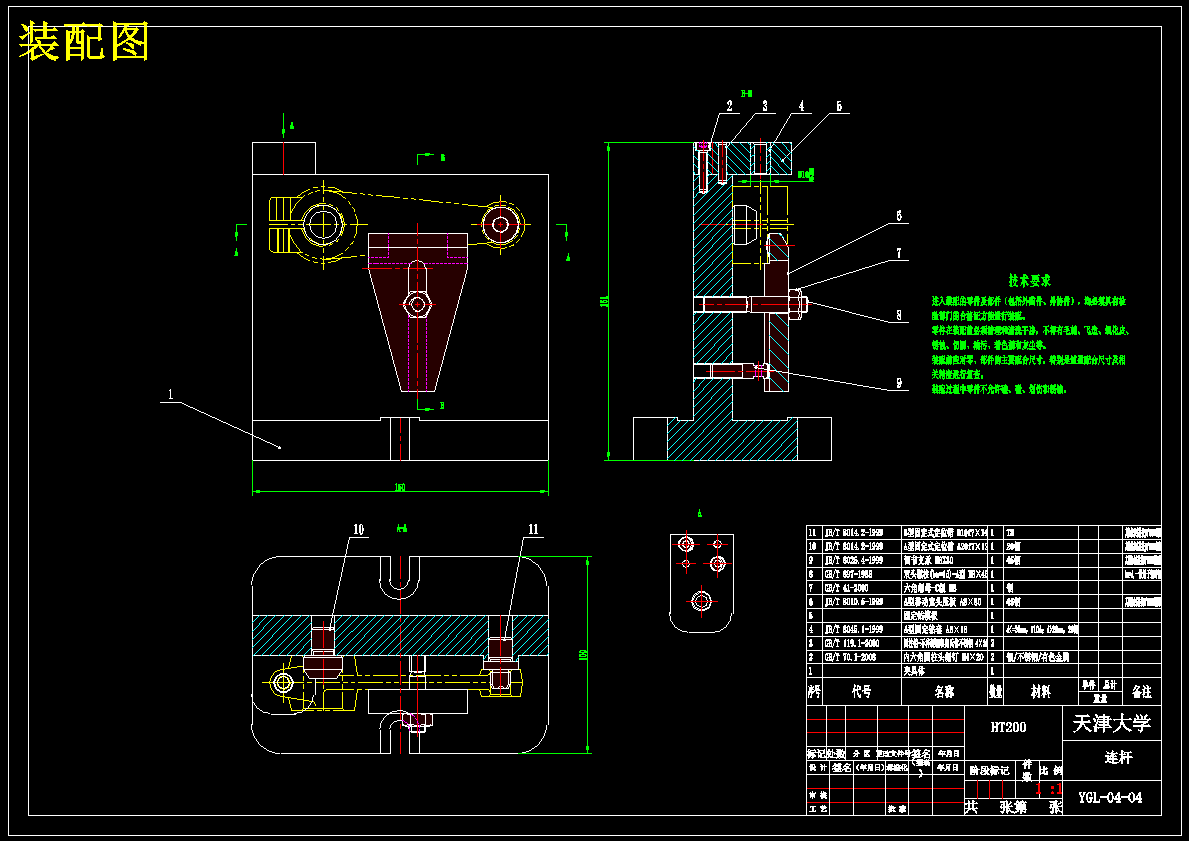This screenshot has width=1189, height=841.
Task: Click the yellow title text 装配图
Action: [83, 42]
